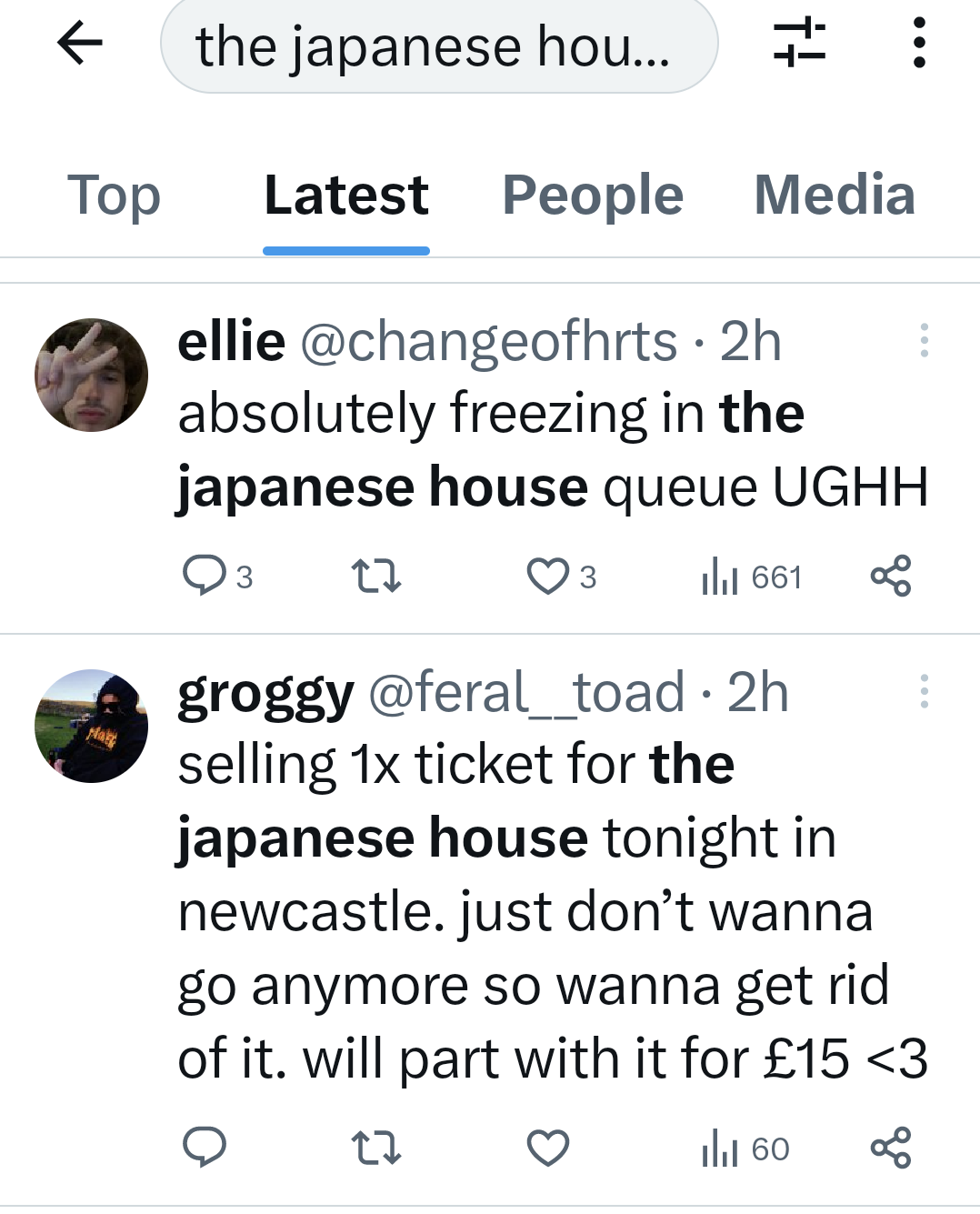
Task: Switch to the Top tab
Action: coord(114,196)
